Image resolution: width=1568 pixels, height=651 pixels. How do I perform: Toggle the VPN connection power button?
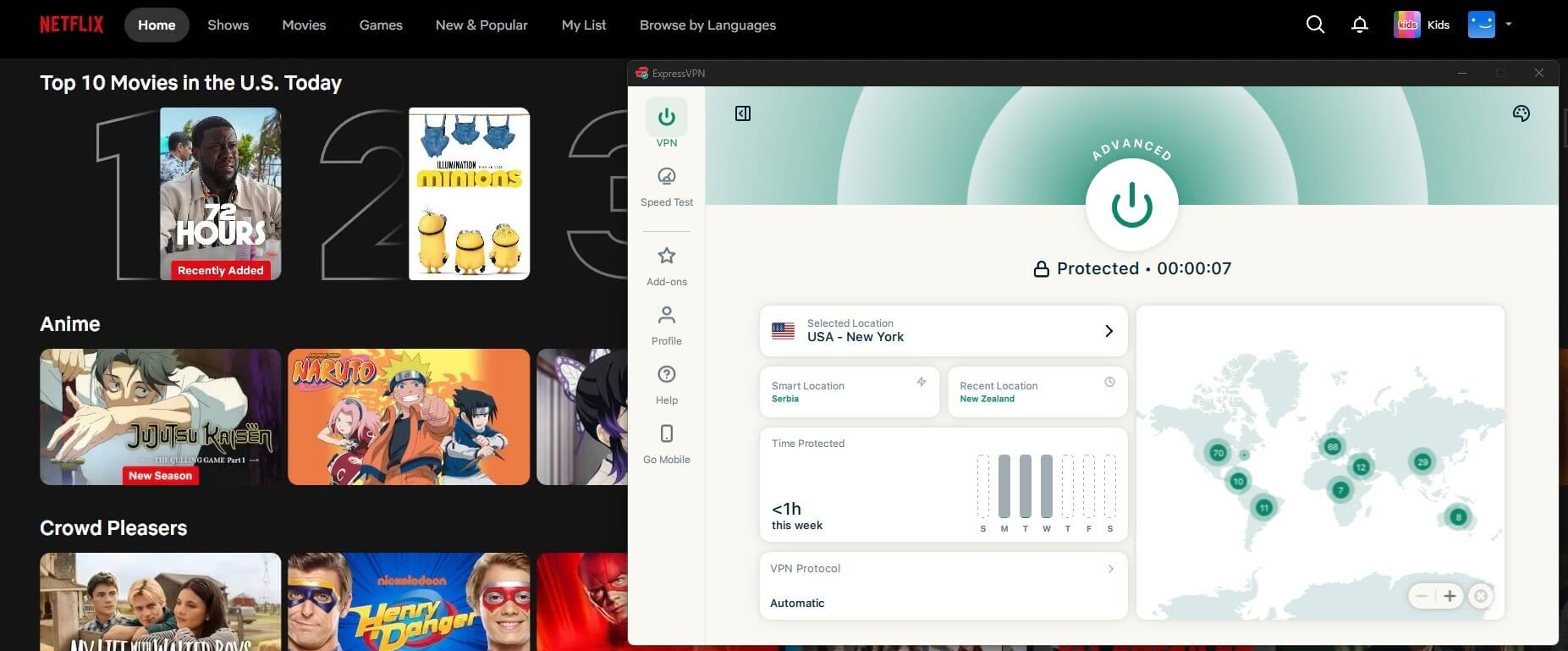(x=1131, y=206)
